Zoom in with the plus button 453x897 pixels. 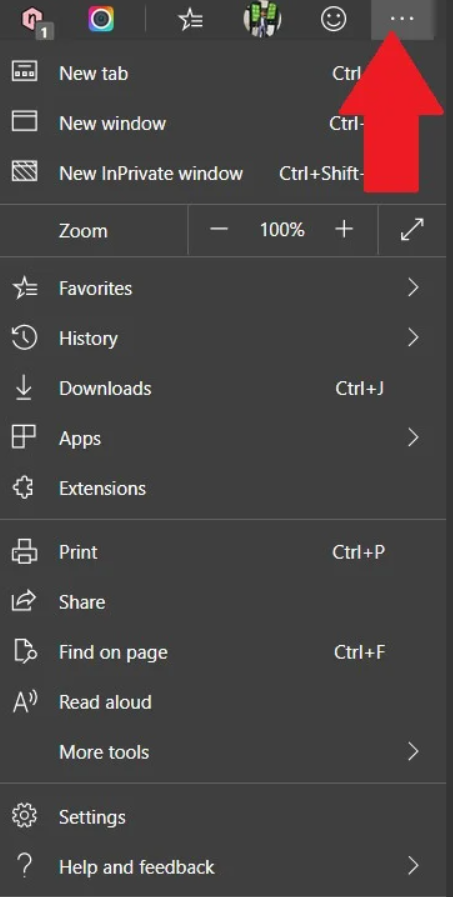click(x=344, y=230)
